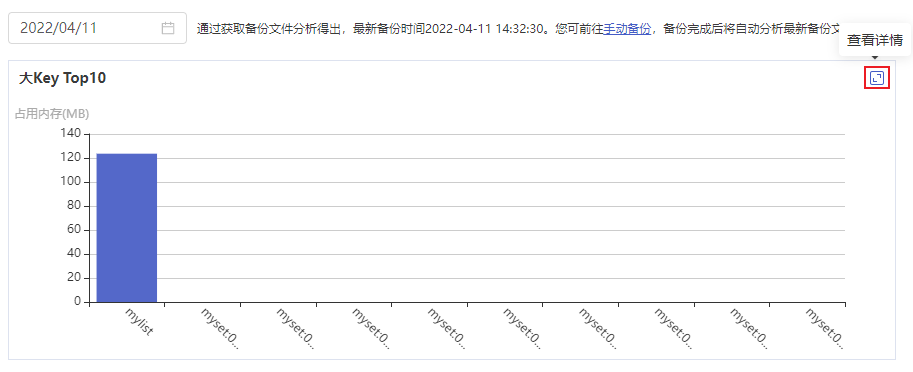Click the 60 y-axis label
The width and height of the screenshot is (913, 372).
75,230
